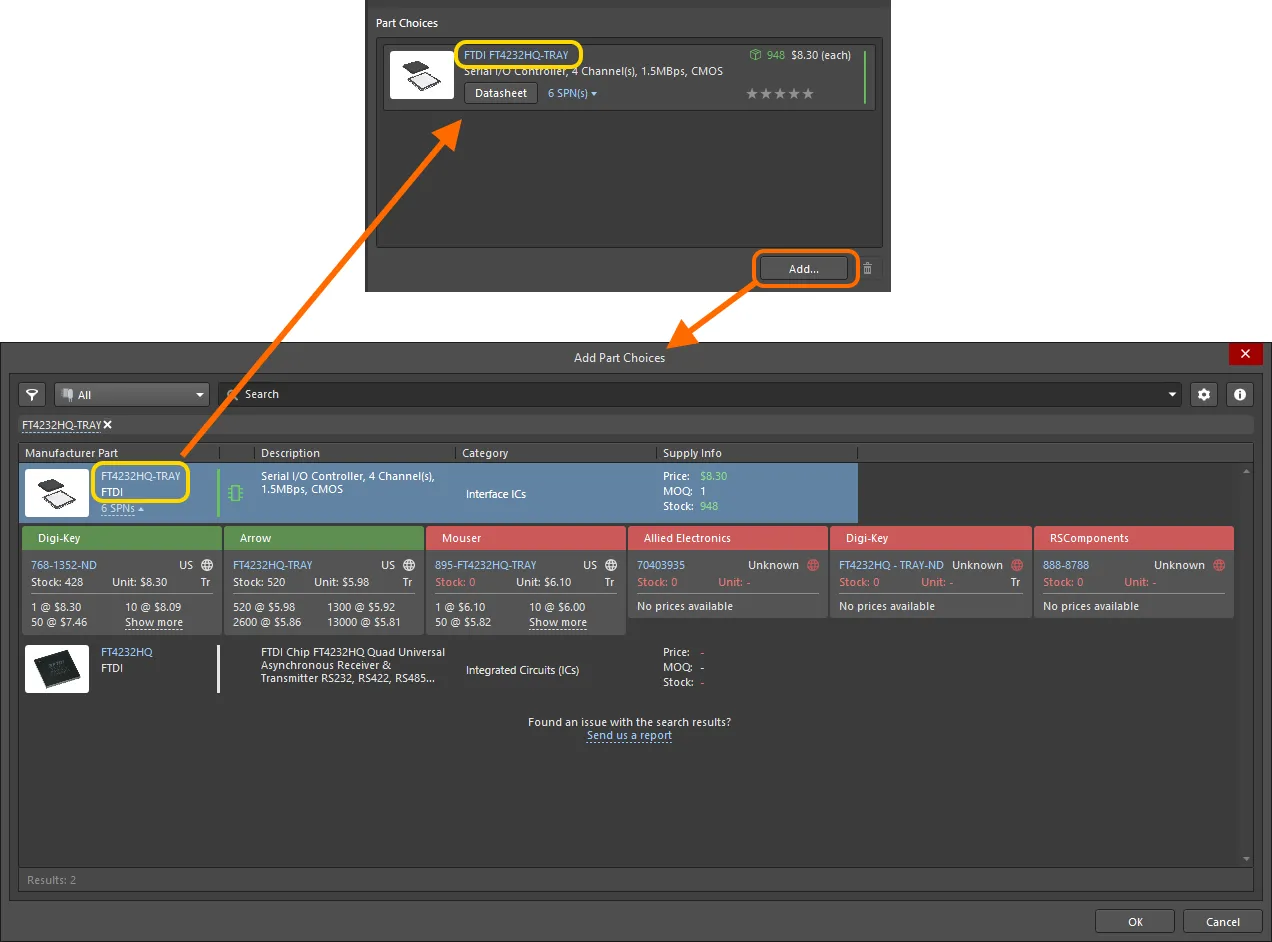Viewport: 1272px width, 942px height.
Task: Open Mouser part 895-FT4232HQ-TRAY
Action: 486,565
